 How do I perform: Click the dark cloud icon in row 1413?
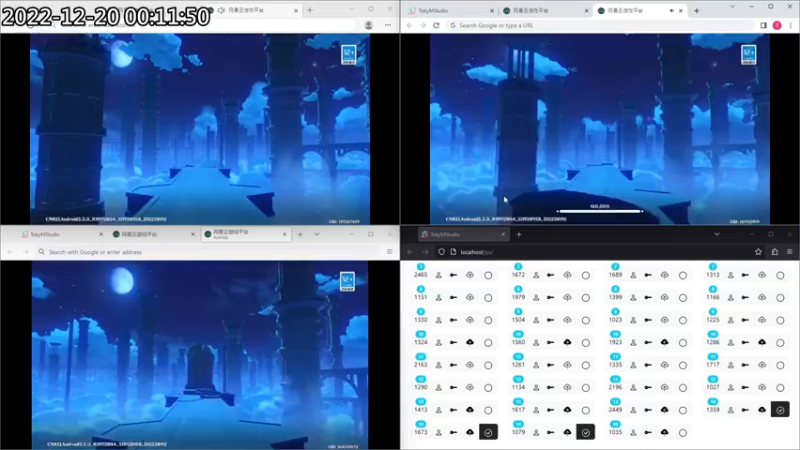470,410
